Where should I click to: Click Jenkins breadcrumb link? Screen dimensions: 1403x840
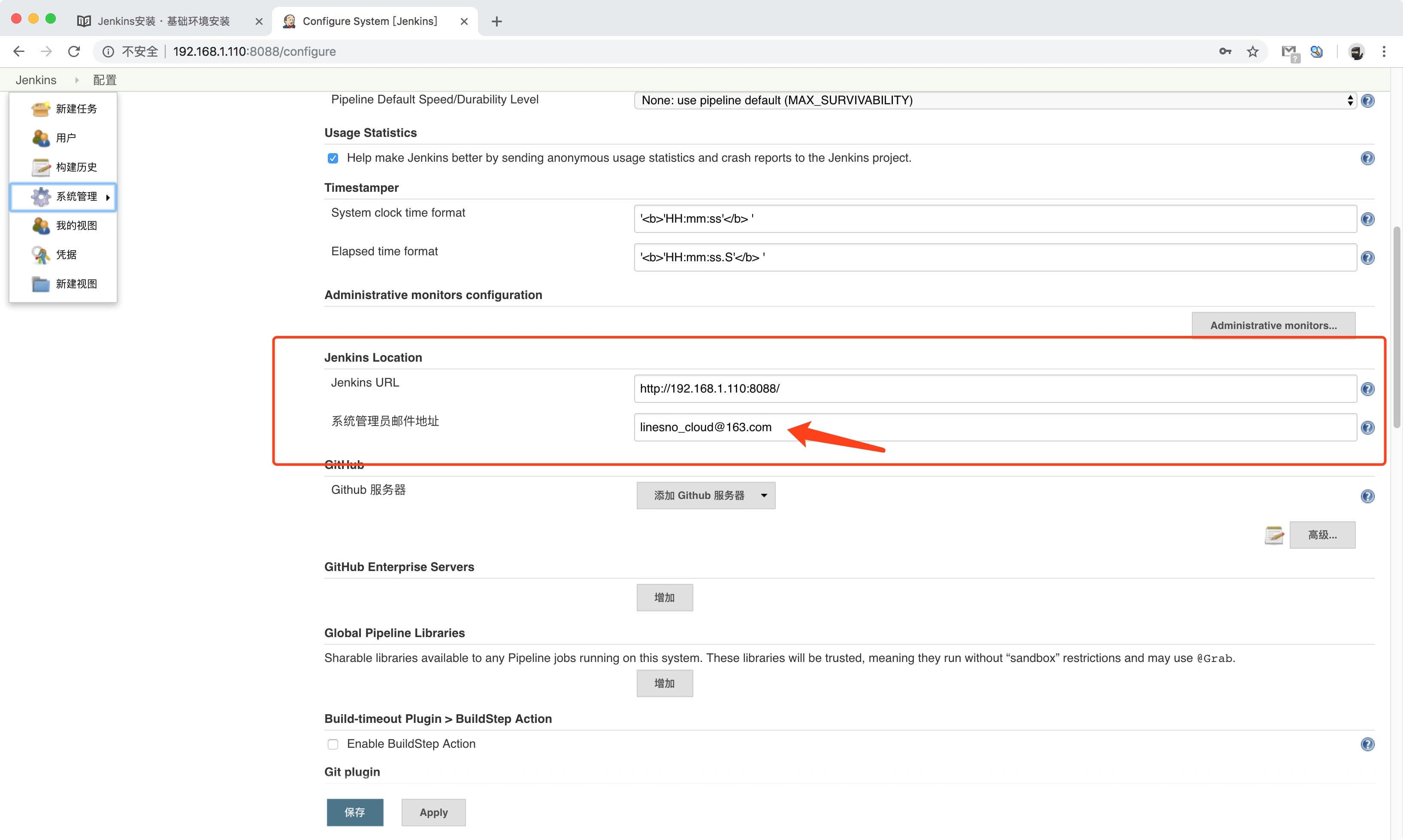pyautogui.click(x=36, y=80)
